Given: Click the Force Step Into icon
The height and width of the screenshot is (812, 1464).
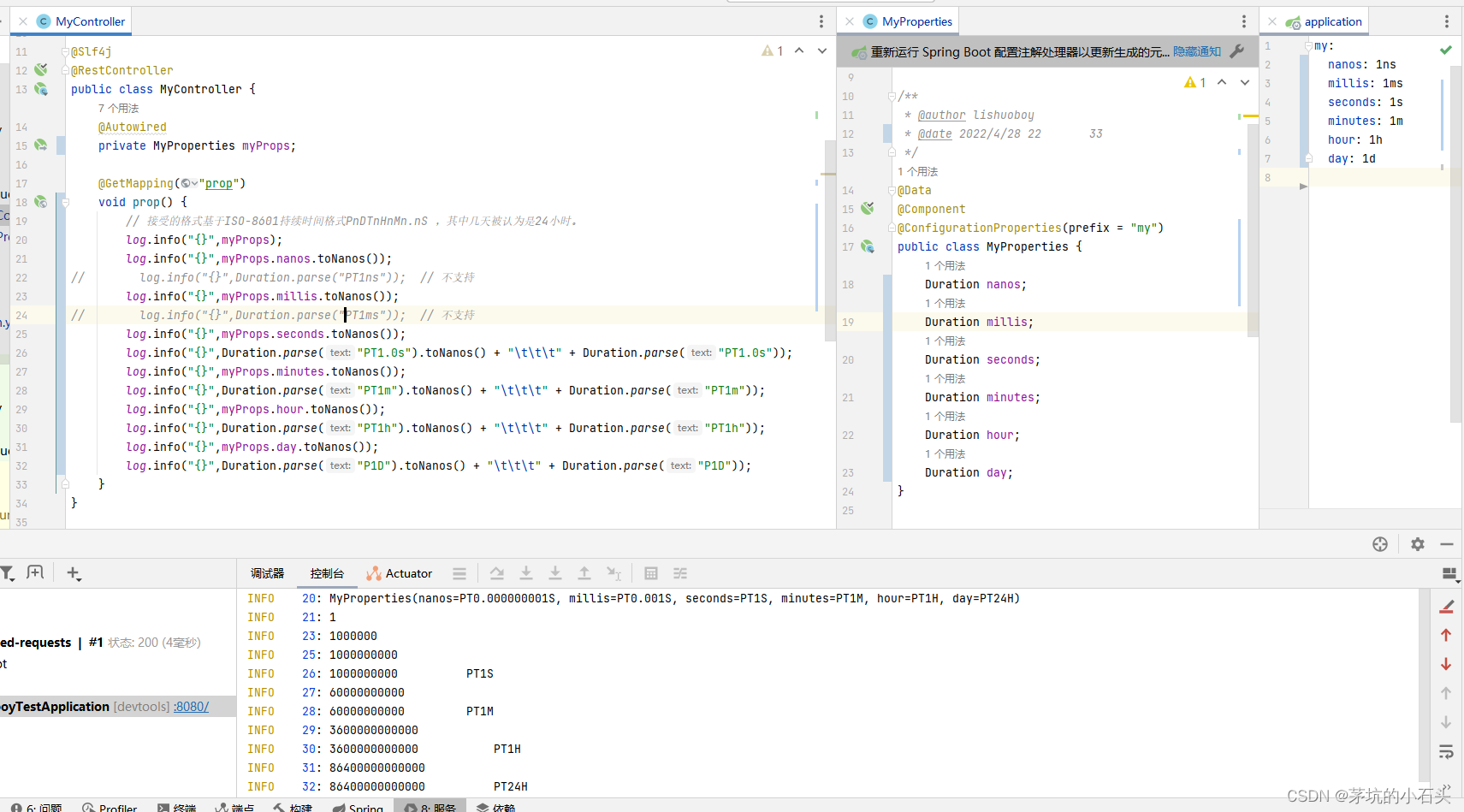Looking at the screenshot, I should pos(555,573).
